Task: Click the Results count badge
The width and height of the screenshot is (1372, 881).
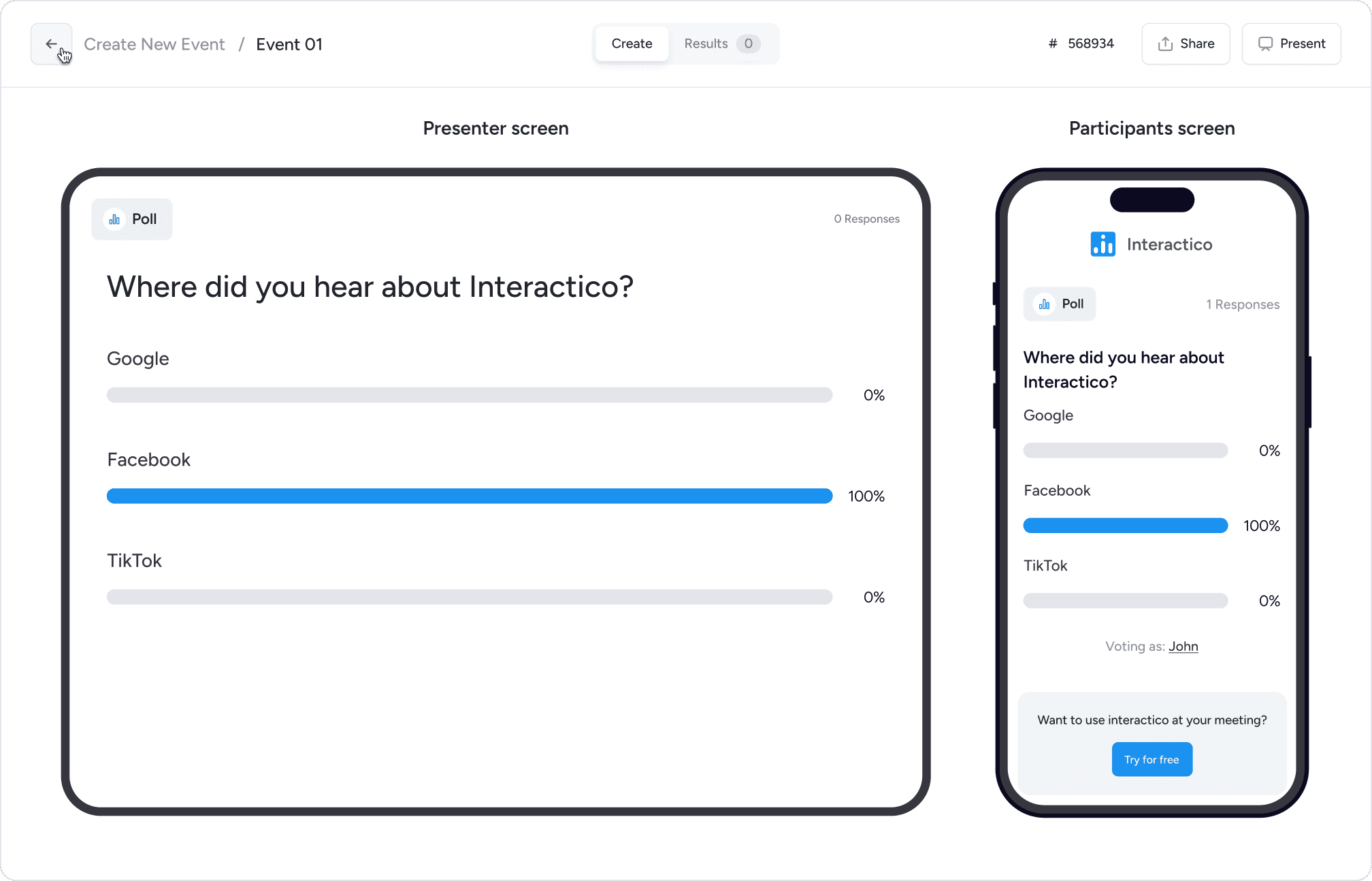Action: pos(748,44)
